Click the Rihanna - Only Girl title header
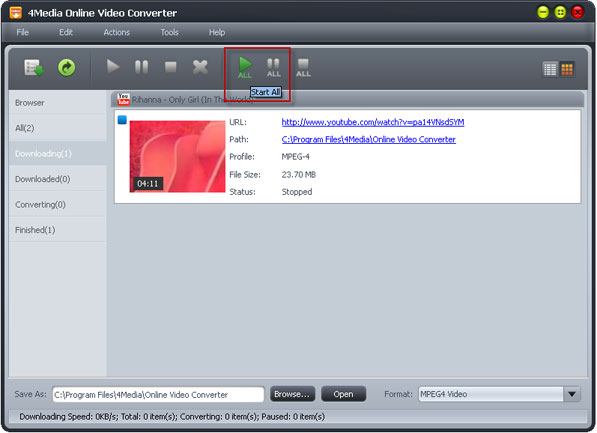 (x=192, y=100)
